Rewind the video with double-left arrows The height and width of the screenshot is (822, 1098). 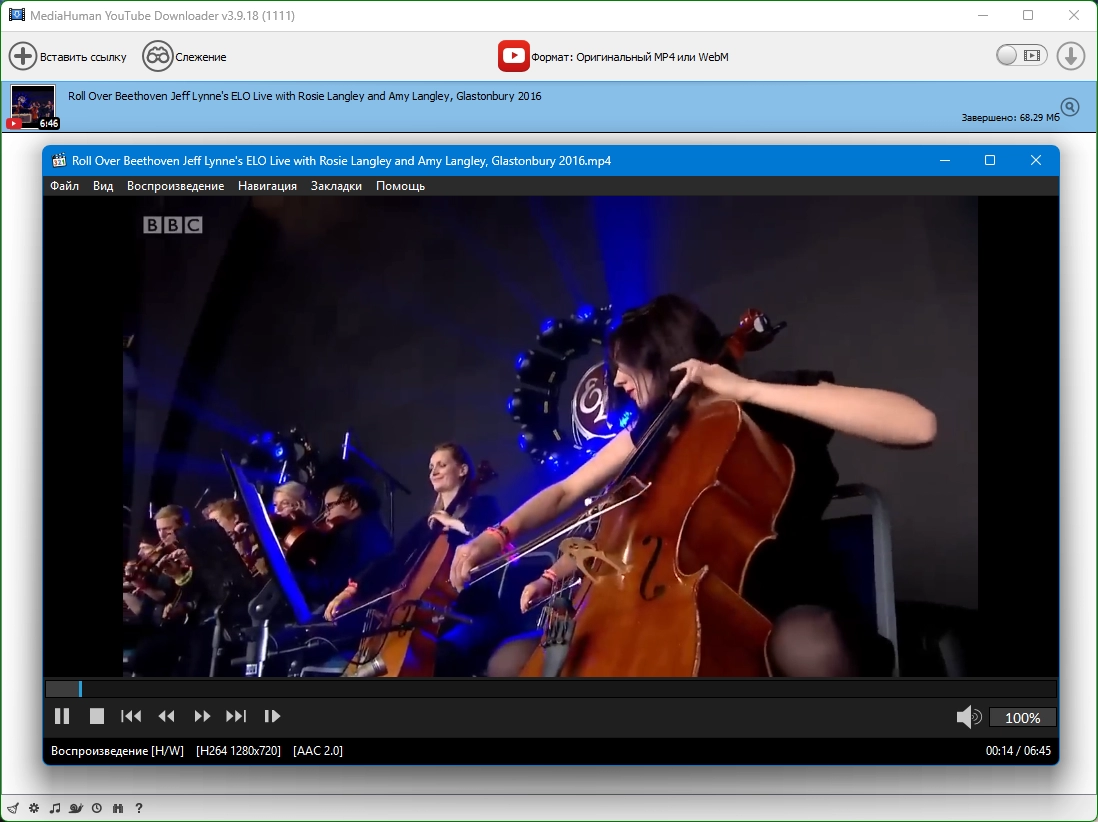167,716
